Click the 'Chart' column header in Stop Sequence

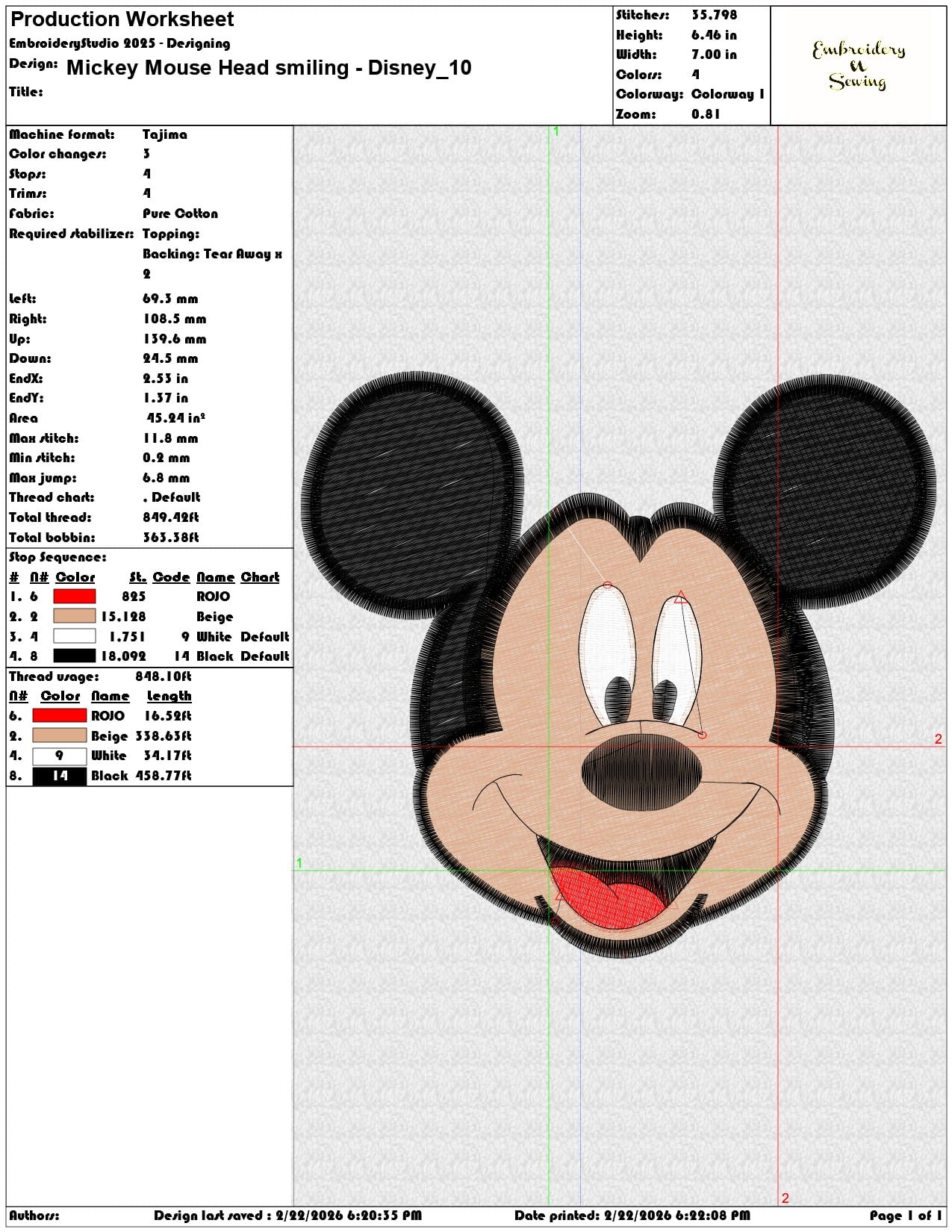260,577
